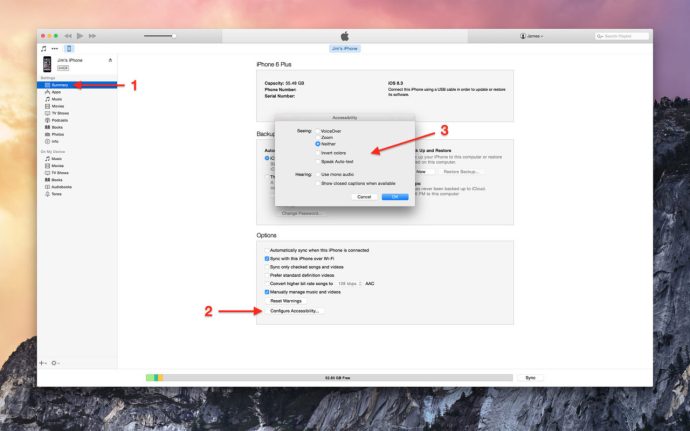
Task: Enable Show closed captions when available
Action: coord(317,183)
